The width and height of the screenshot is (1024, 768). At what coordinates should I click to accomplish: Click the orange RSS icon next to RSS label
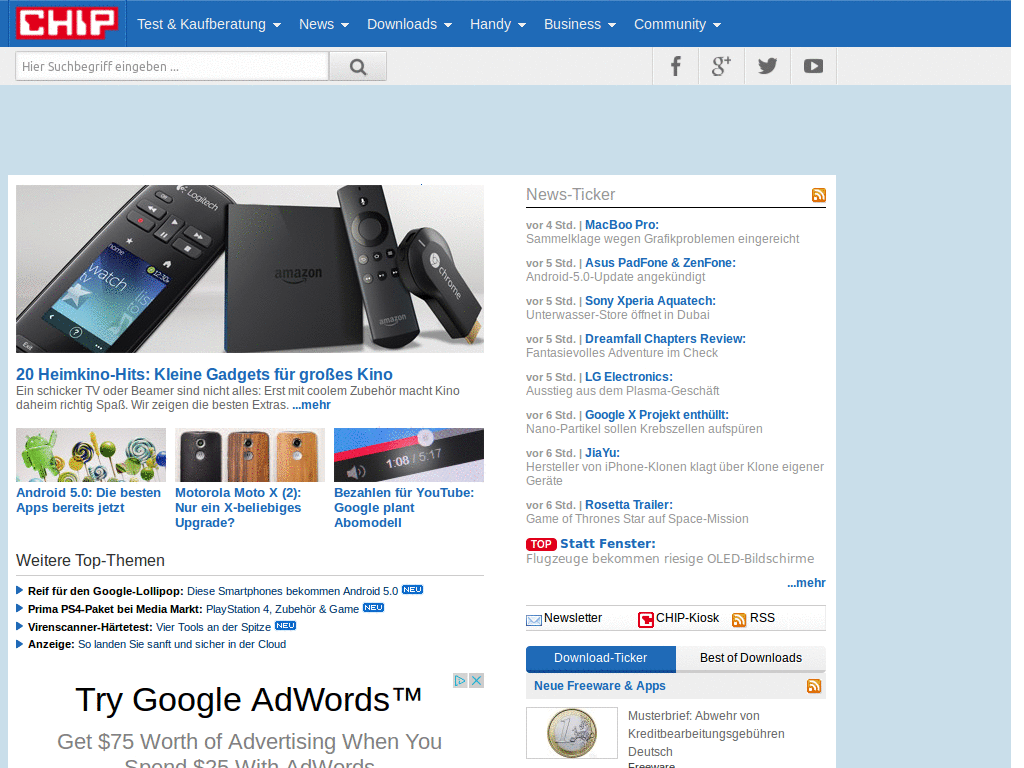tap(739, 620)
